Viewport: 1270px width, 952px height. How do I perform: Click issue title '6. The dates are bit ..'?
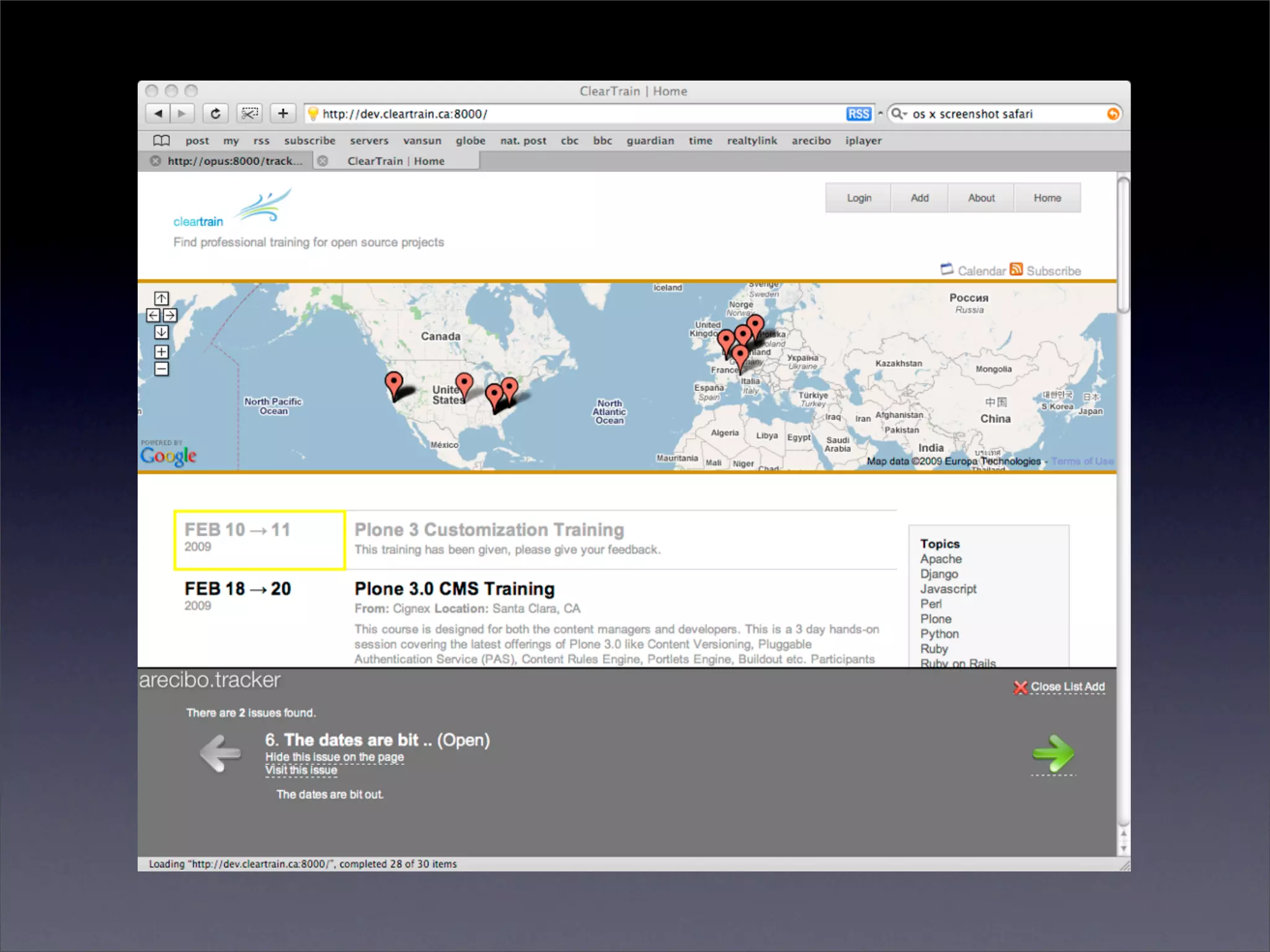point(349,740)
